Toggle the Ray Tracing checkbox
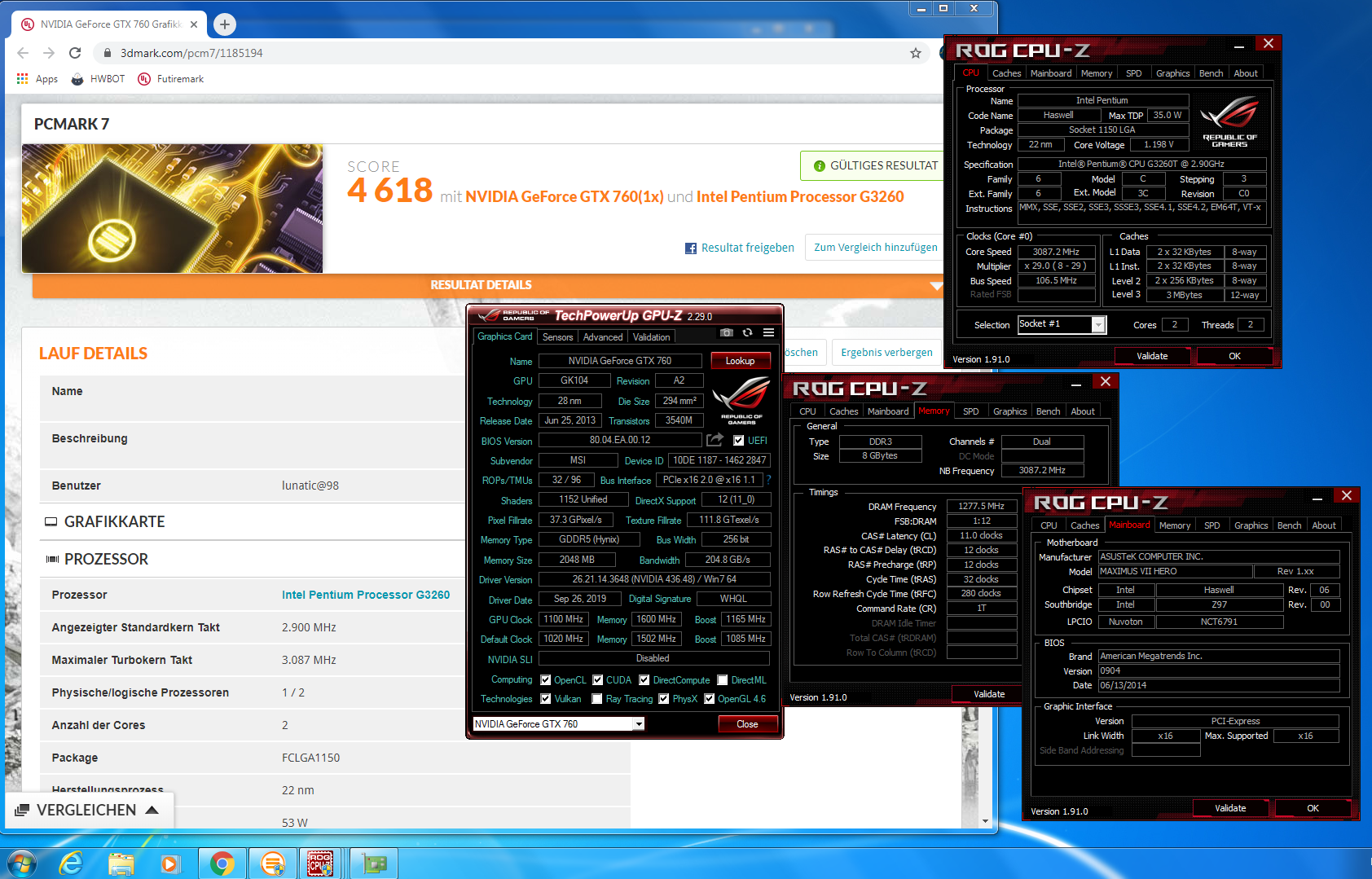Screen dimensions: 1372x879 (597, 699)
